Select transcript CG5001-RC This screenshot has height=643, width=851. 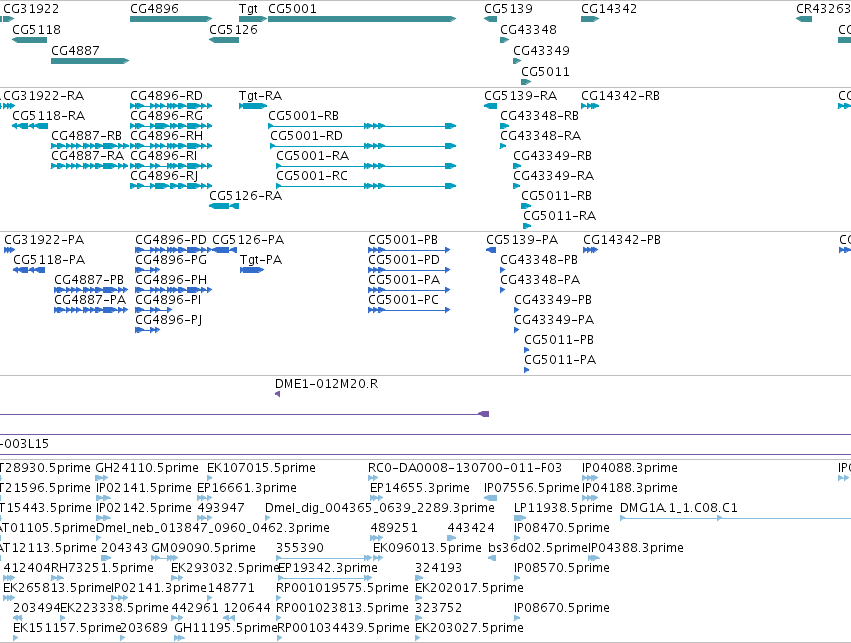click(x=312, y=176)
